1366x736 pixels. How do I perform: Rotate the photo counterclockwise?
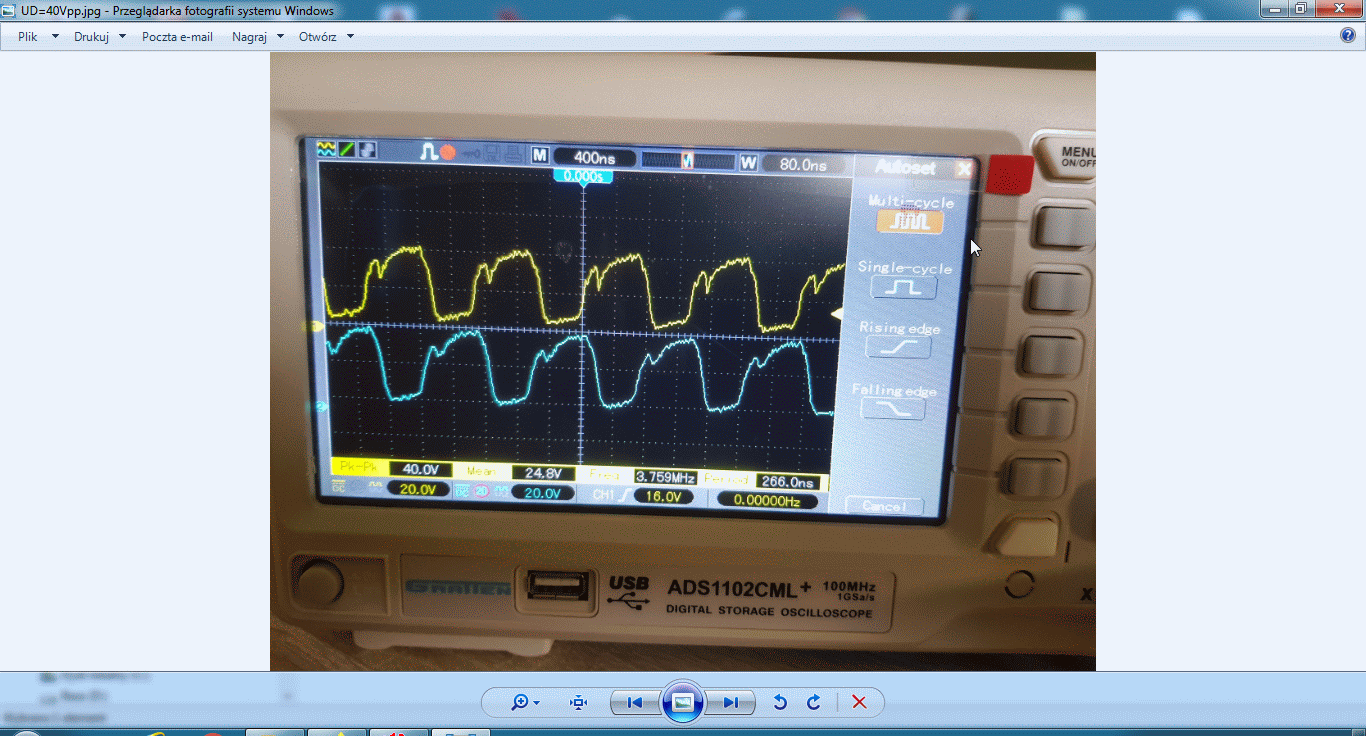[x=780, y=702]
